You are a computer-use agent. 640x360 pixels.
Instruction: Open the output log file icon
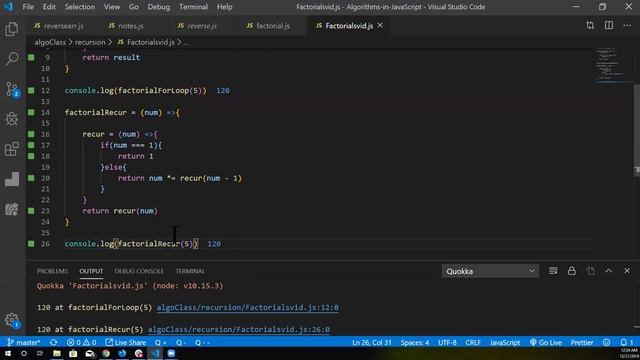tap(590, 271)
